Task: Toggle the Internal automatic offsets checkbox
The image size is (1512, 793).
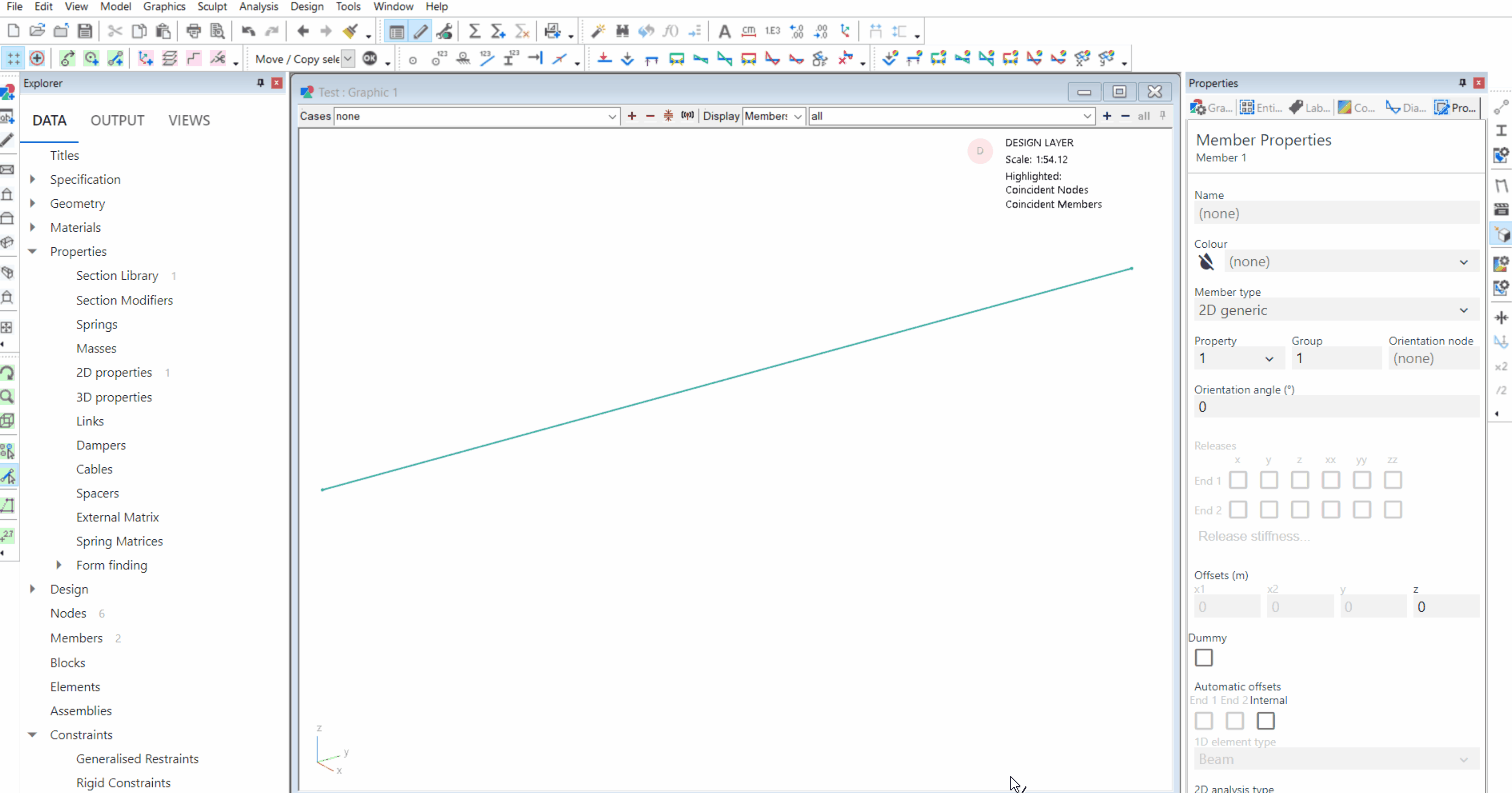Action: coord(1266,720)
